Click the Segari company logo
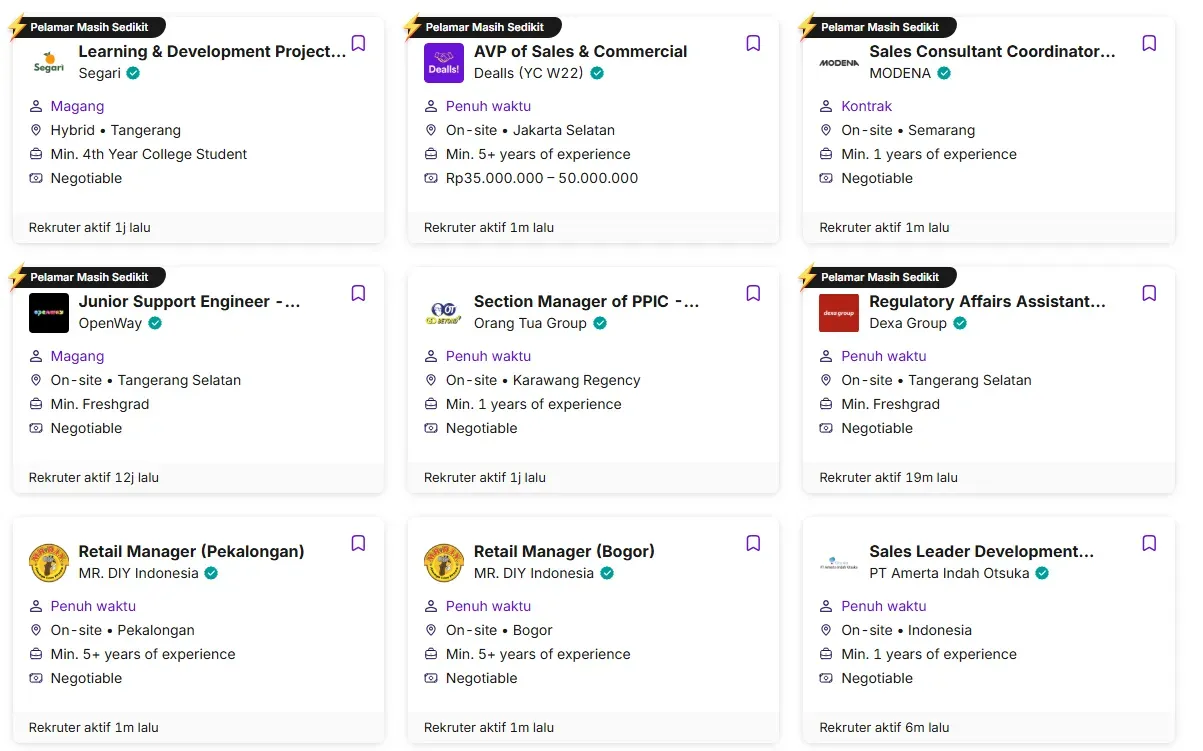 pyautogui.click(x=49, y=63)
